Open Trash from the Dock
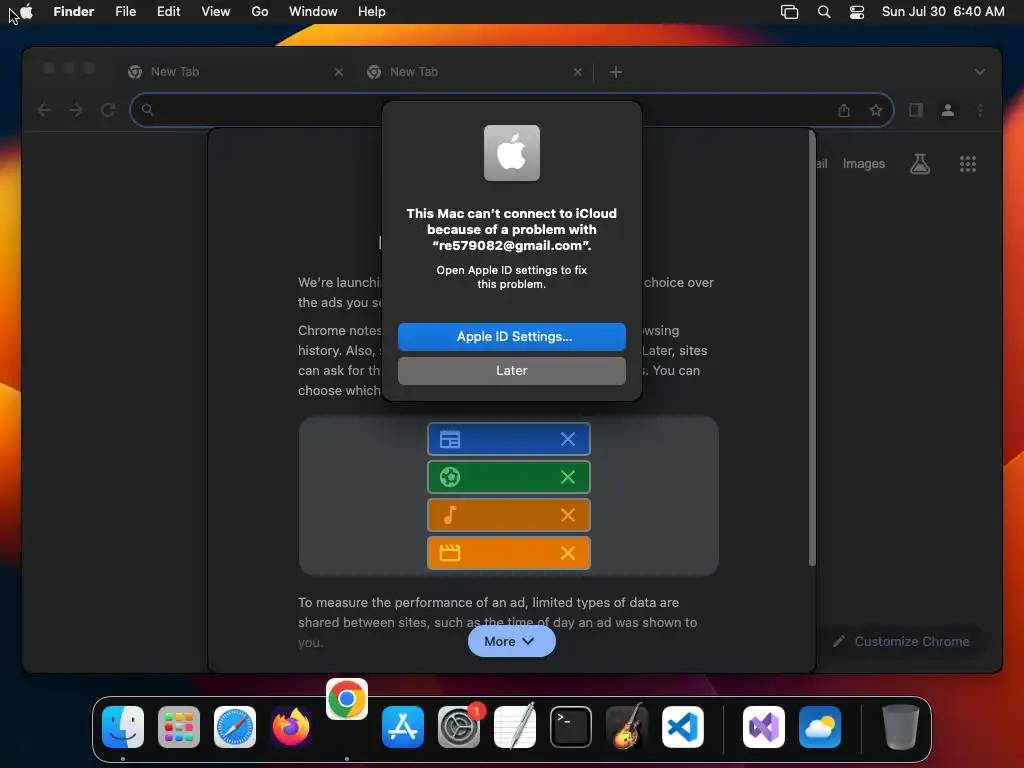This screenshot has height=768, width=1024. [x=901, y=727]
